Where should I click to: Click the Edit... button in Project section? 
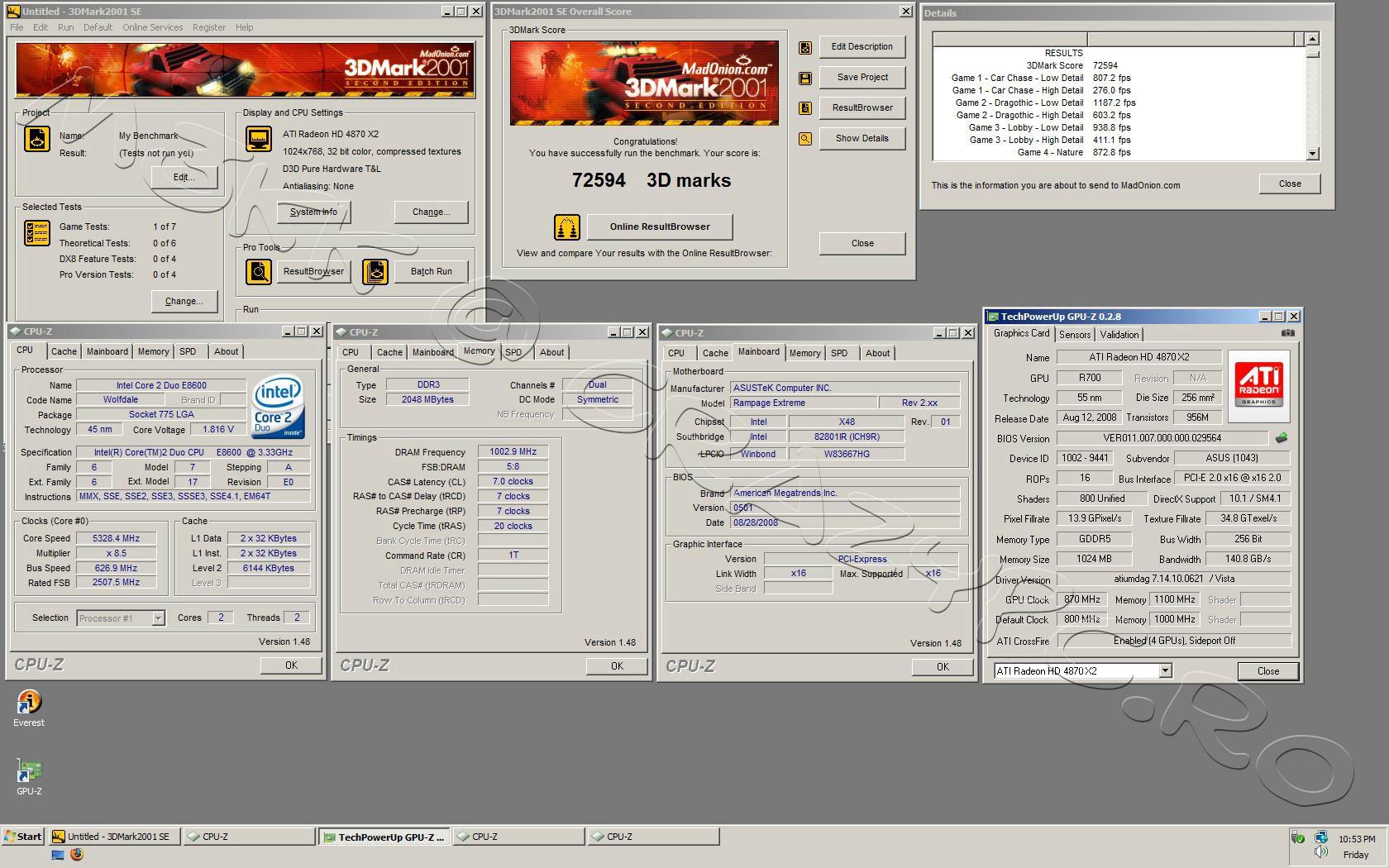point(184,177)
